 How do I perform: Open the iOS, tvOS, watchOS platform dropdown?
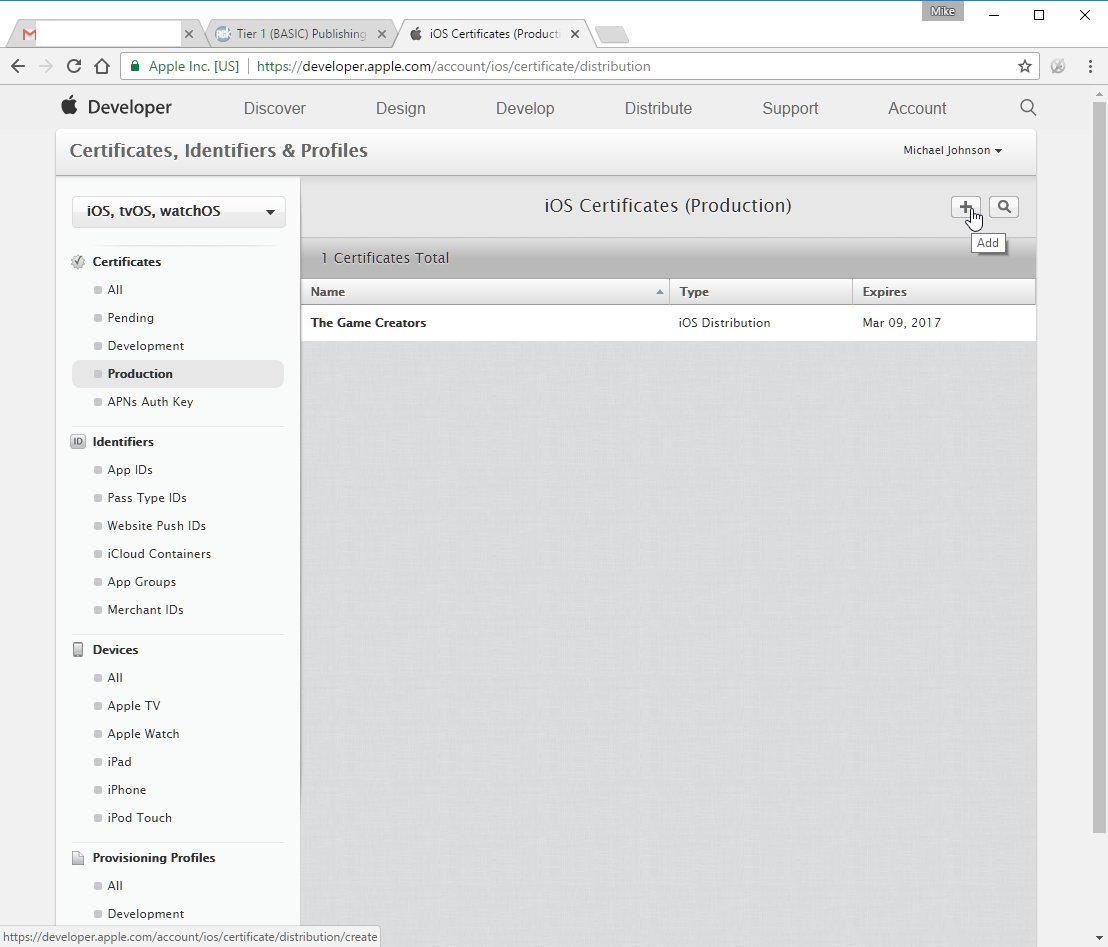tap(179, 212)
